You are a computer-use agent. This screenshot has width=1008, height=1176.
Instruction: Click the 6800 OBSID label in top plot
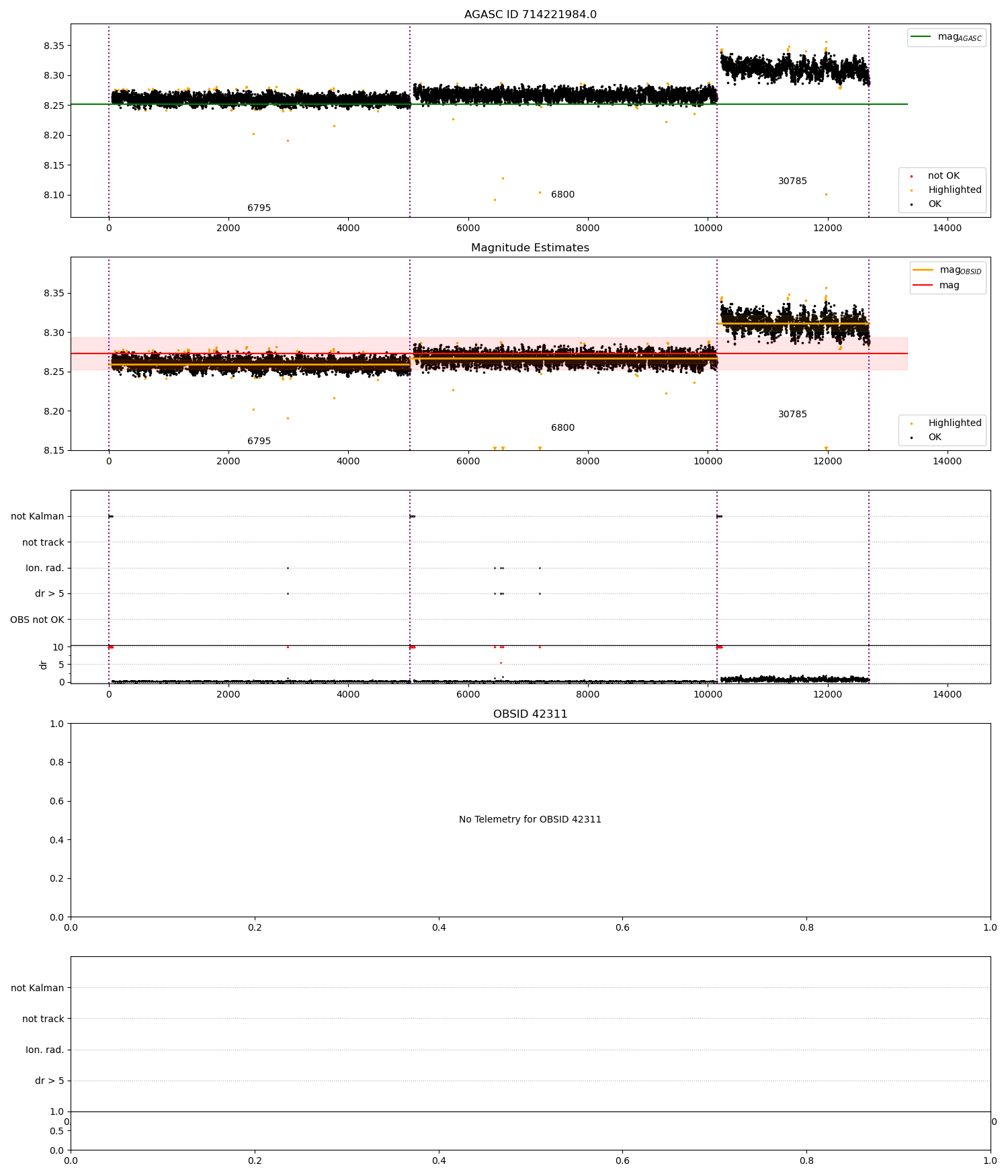563,195
